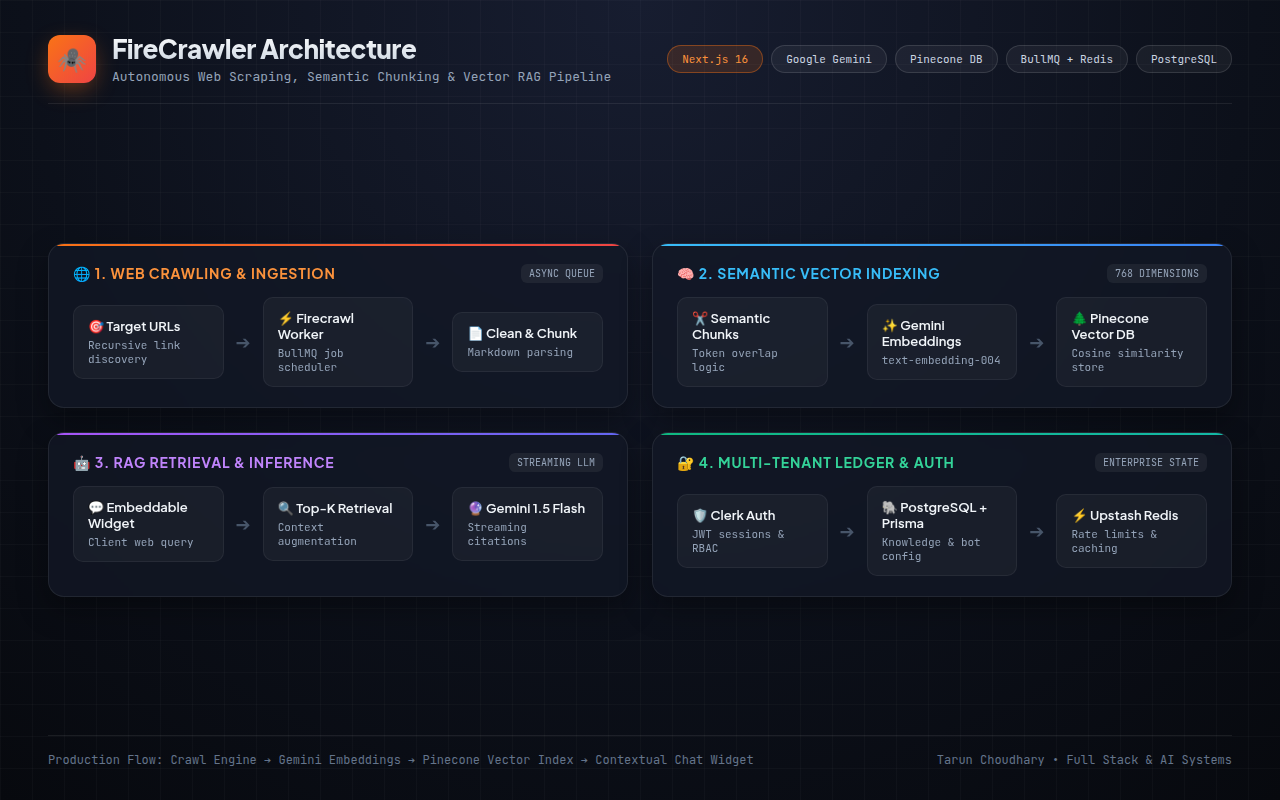The image size is (1280, 800).
Task: Click the Autonomous Web Scraping subtitle text
Action: pyautogui.click(x=361, y=77)
